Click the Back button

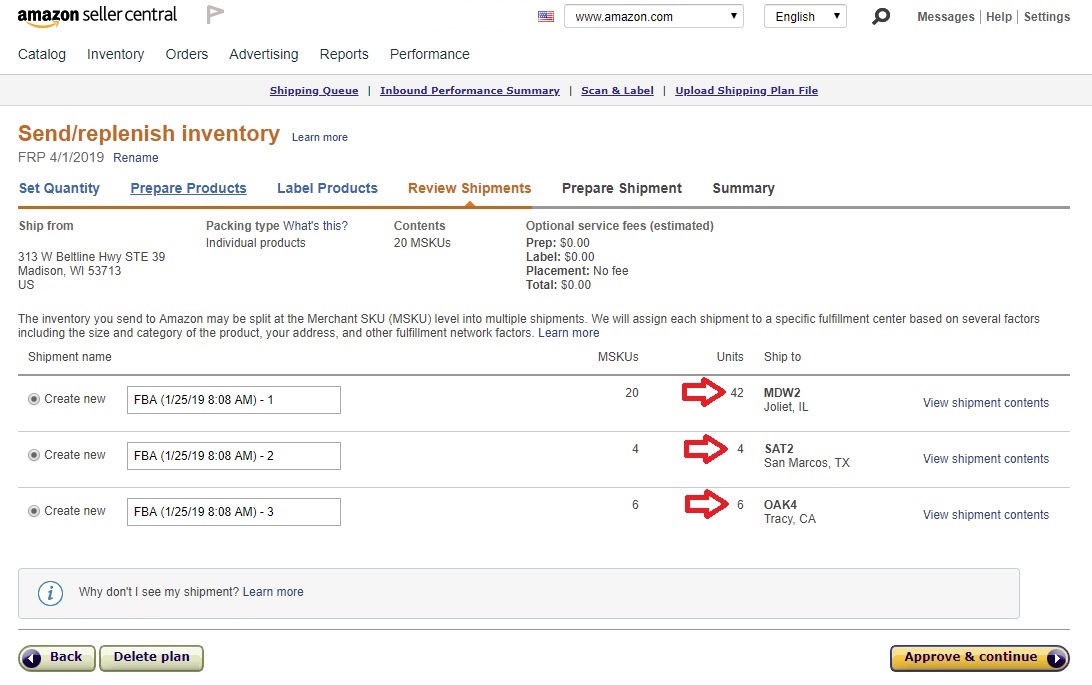click(57, 658)
